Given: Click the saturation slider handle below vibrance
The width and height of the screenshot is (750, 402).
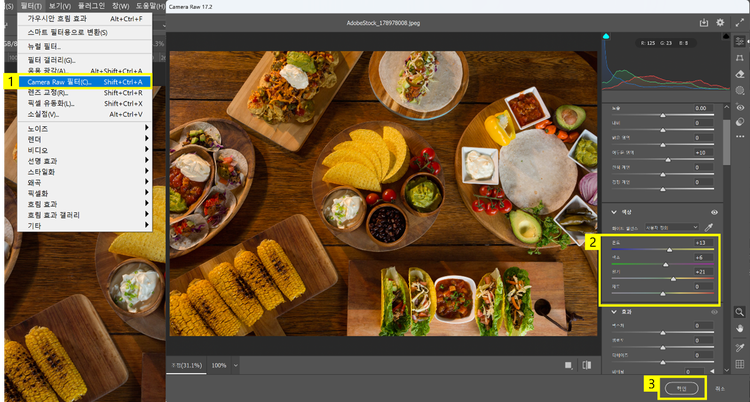Looking at the screenshot, I should 662,293.
